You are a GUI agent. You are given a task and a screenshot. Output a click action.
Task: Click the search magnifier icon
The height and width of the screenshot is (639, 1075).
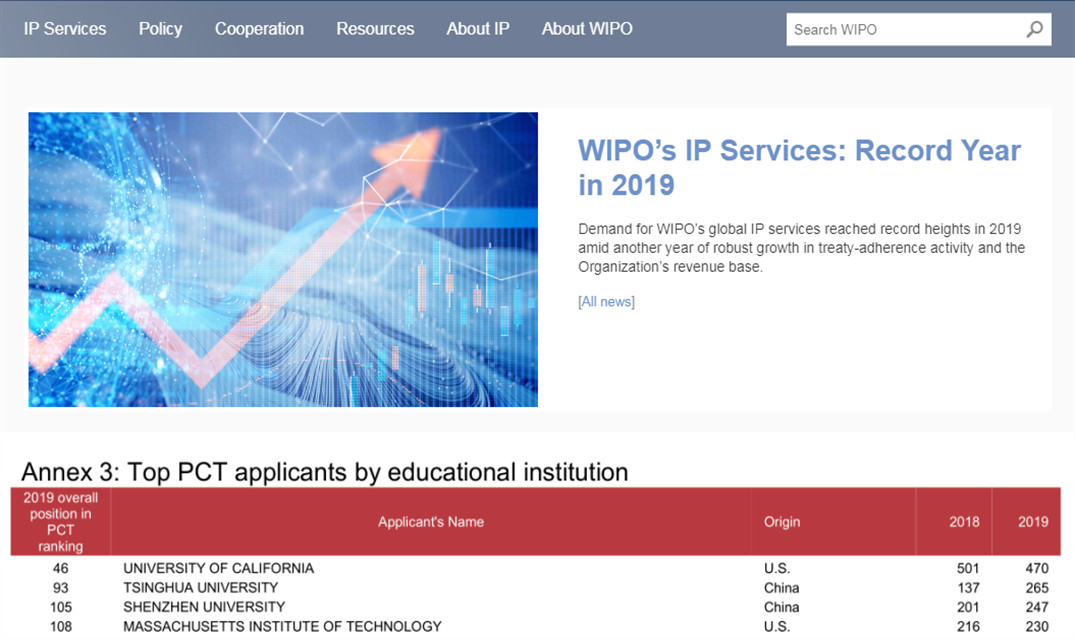tap(1035, 29)
